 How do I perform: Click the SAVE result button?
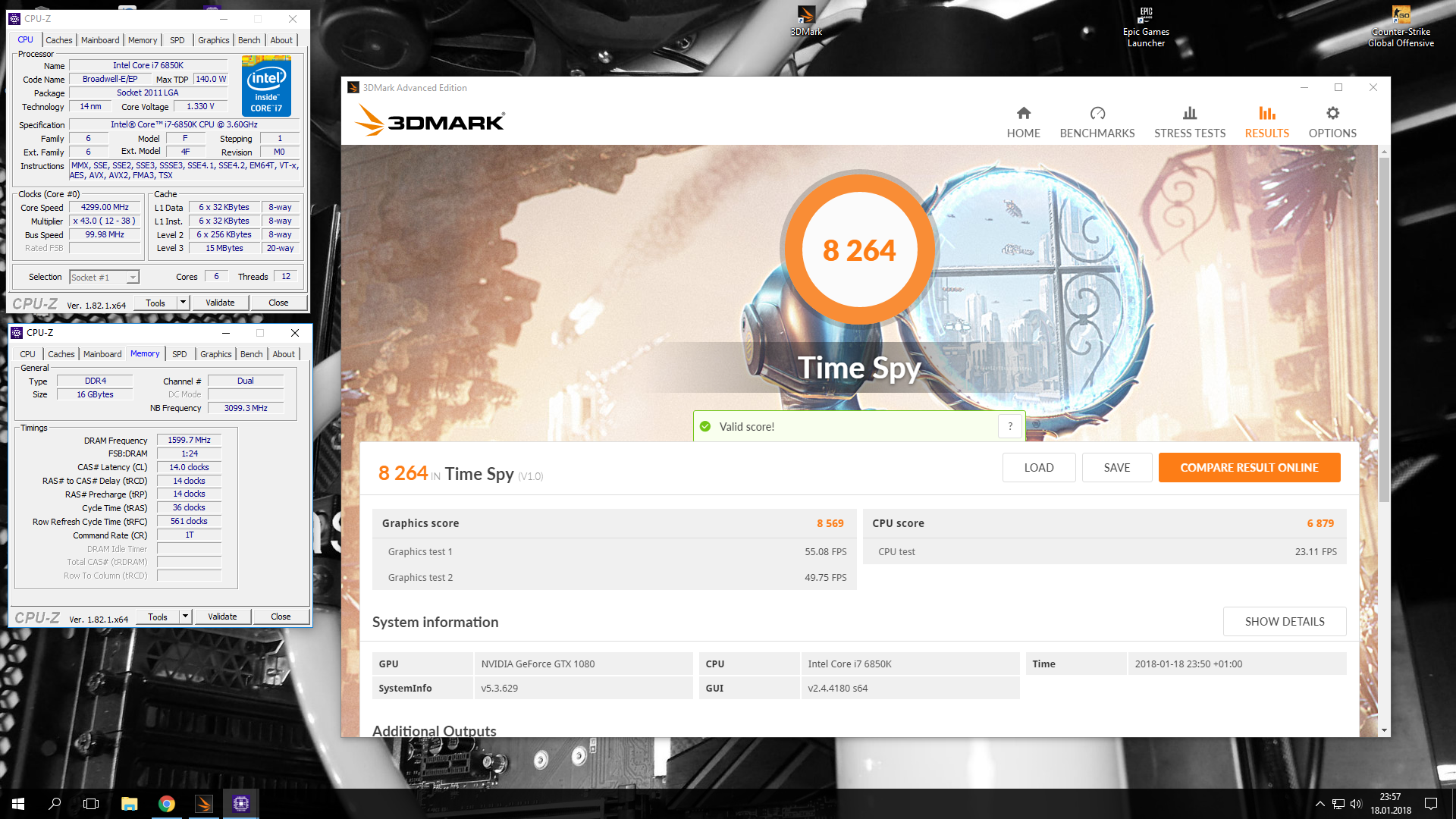pyautogui.click(x=1117, y=468)
